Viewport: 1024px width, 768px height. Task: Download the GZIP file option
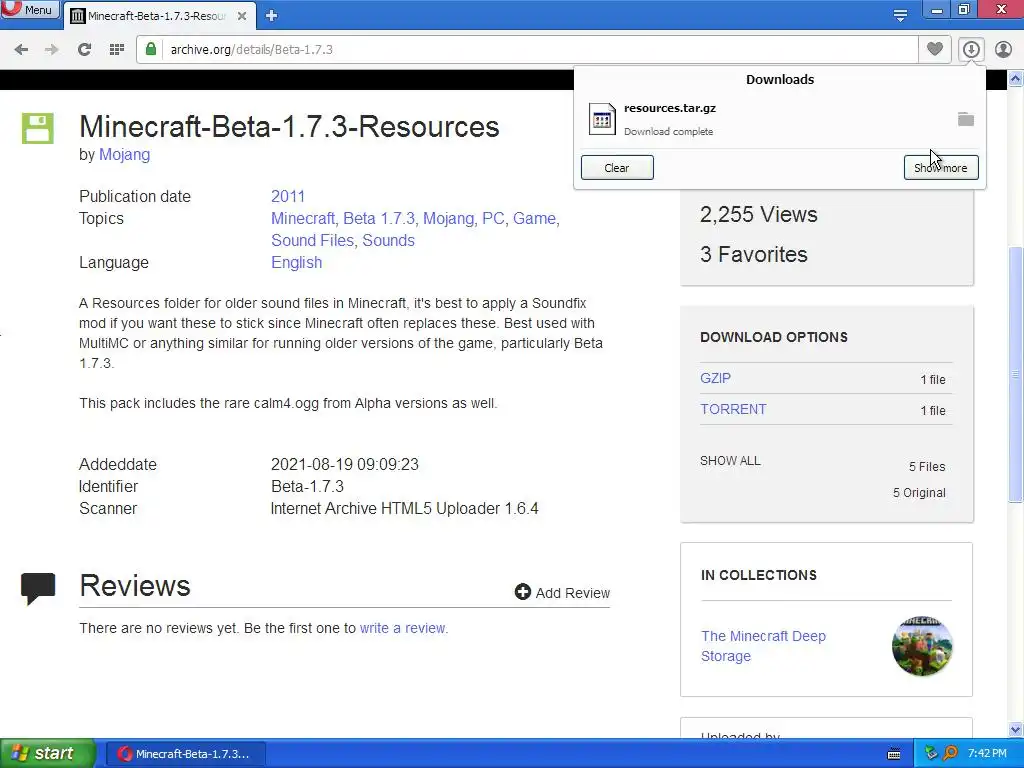(x=716, y=378)
